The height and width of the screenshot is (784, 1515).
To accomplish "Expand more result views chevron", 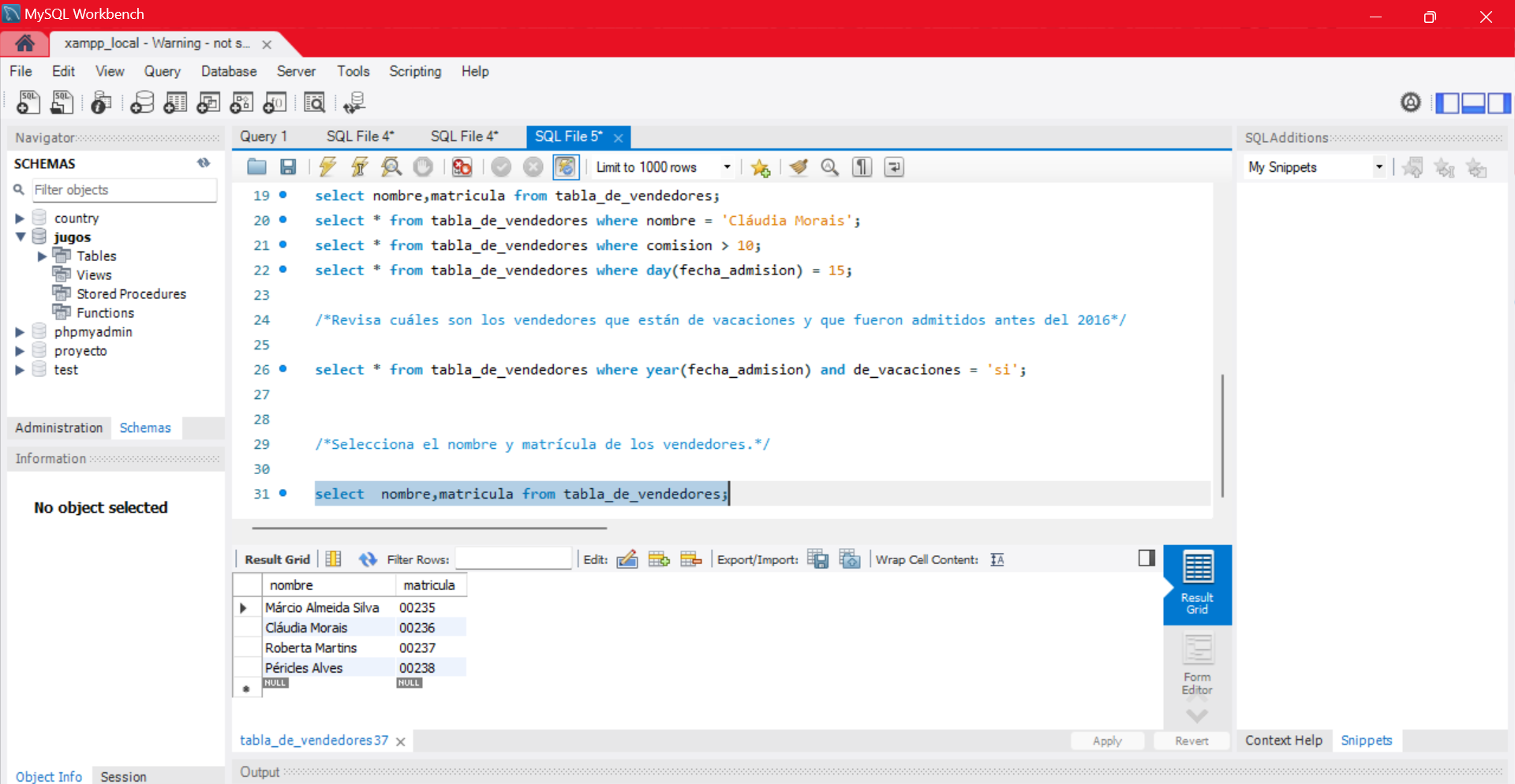I will coord(1197,715).
